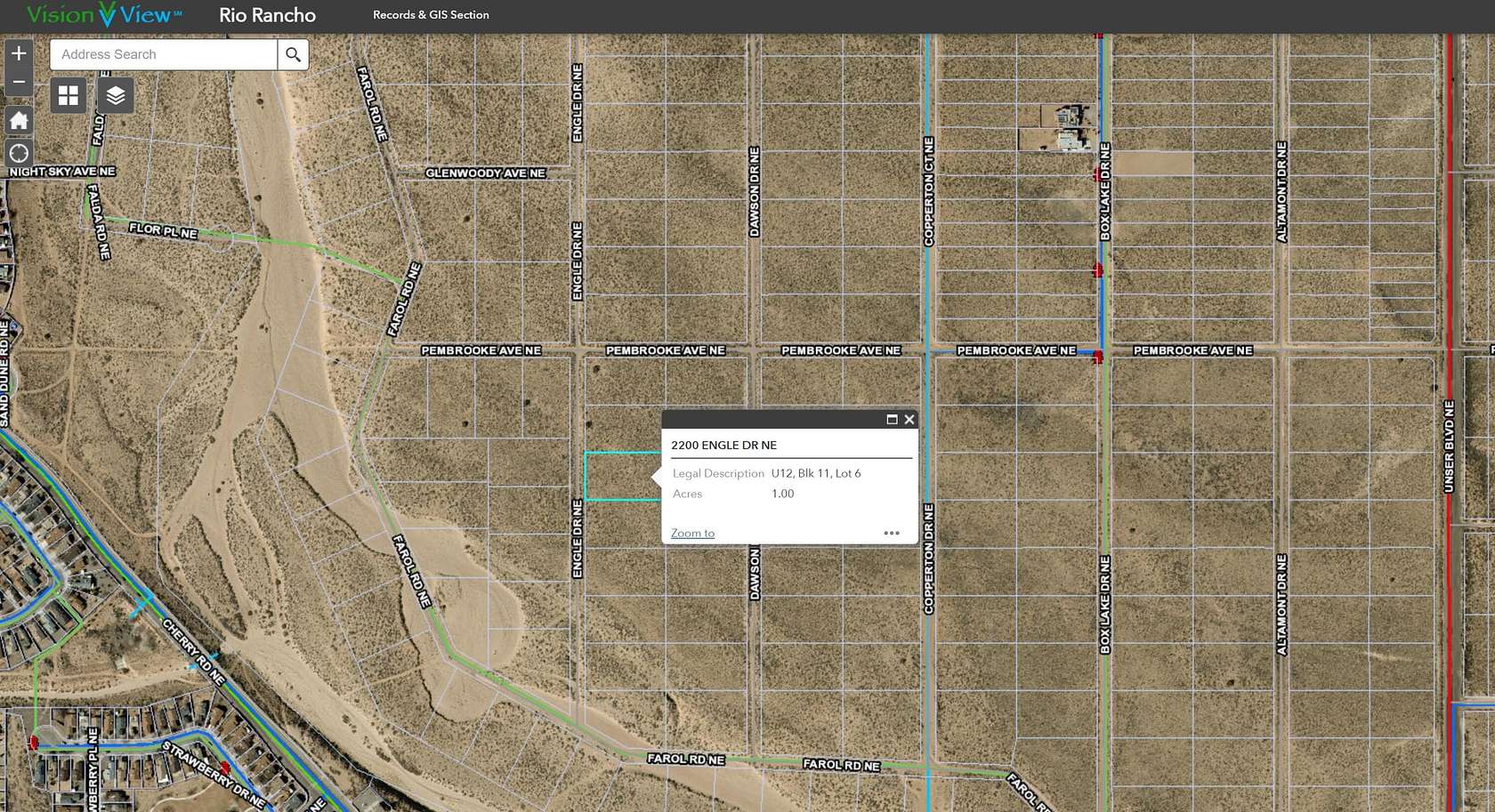Click the Home default extent icon
The height and width of the screenshot is (812, 1495).
tap(18, 120)
